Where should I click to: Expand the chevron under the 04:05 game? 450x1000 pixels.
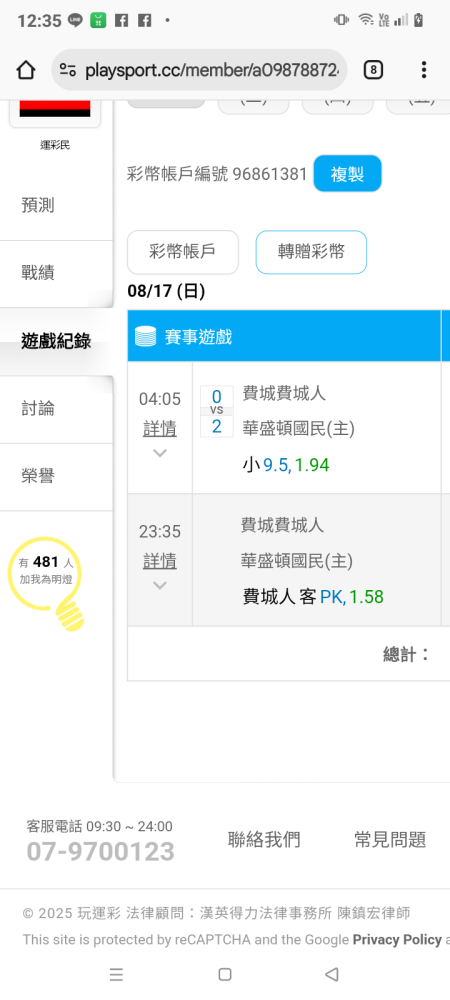tap(160, 453)
